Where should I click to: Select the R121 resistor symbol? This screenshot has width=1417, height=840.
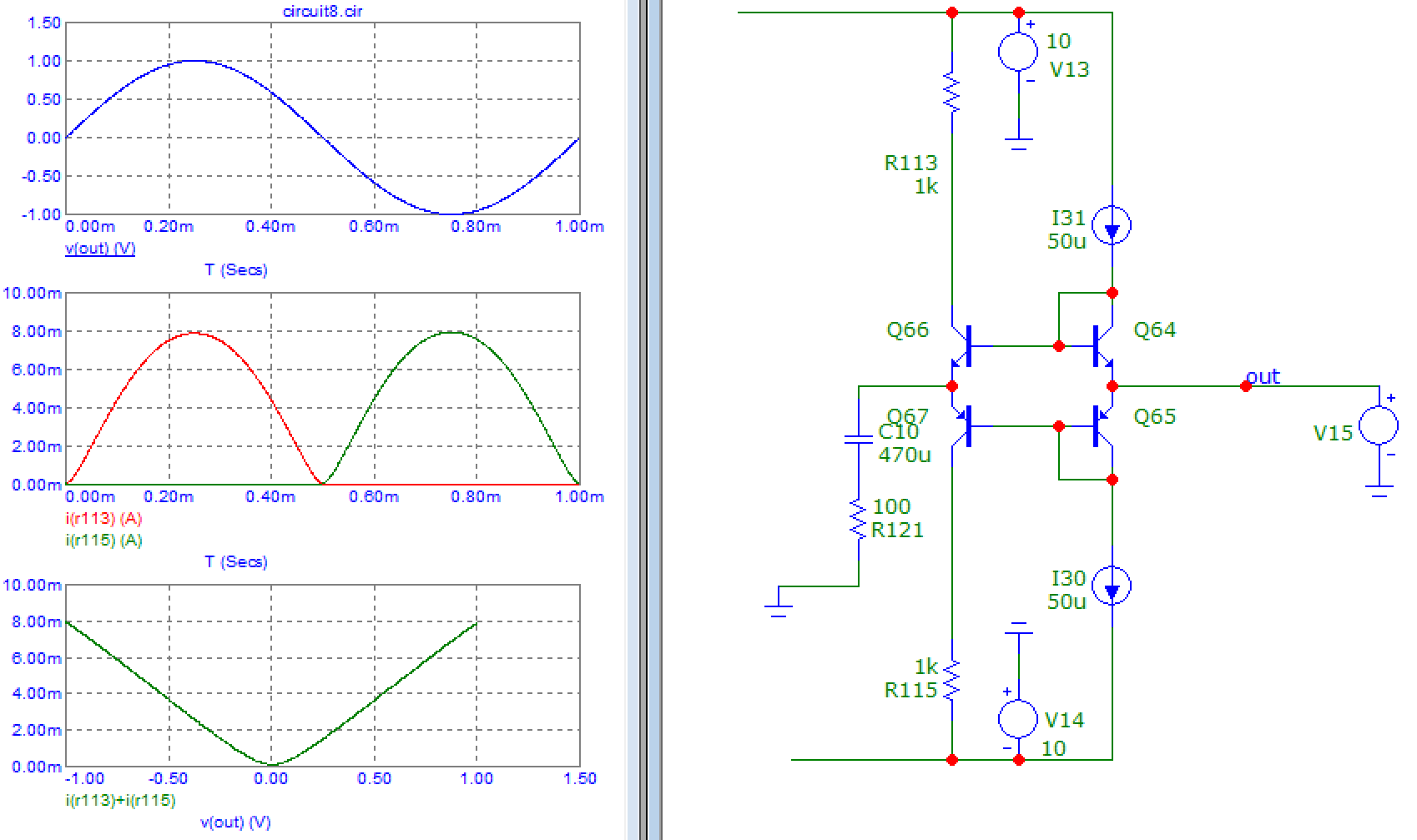pos(858,518)
